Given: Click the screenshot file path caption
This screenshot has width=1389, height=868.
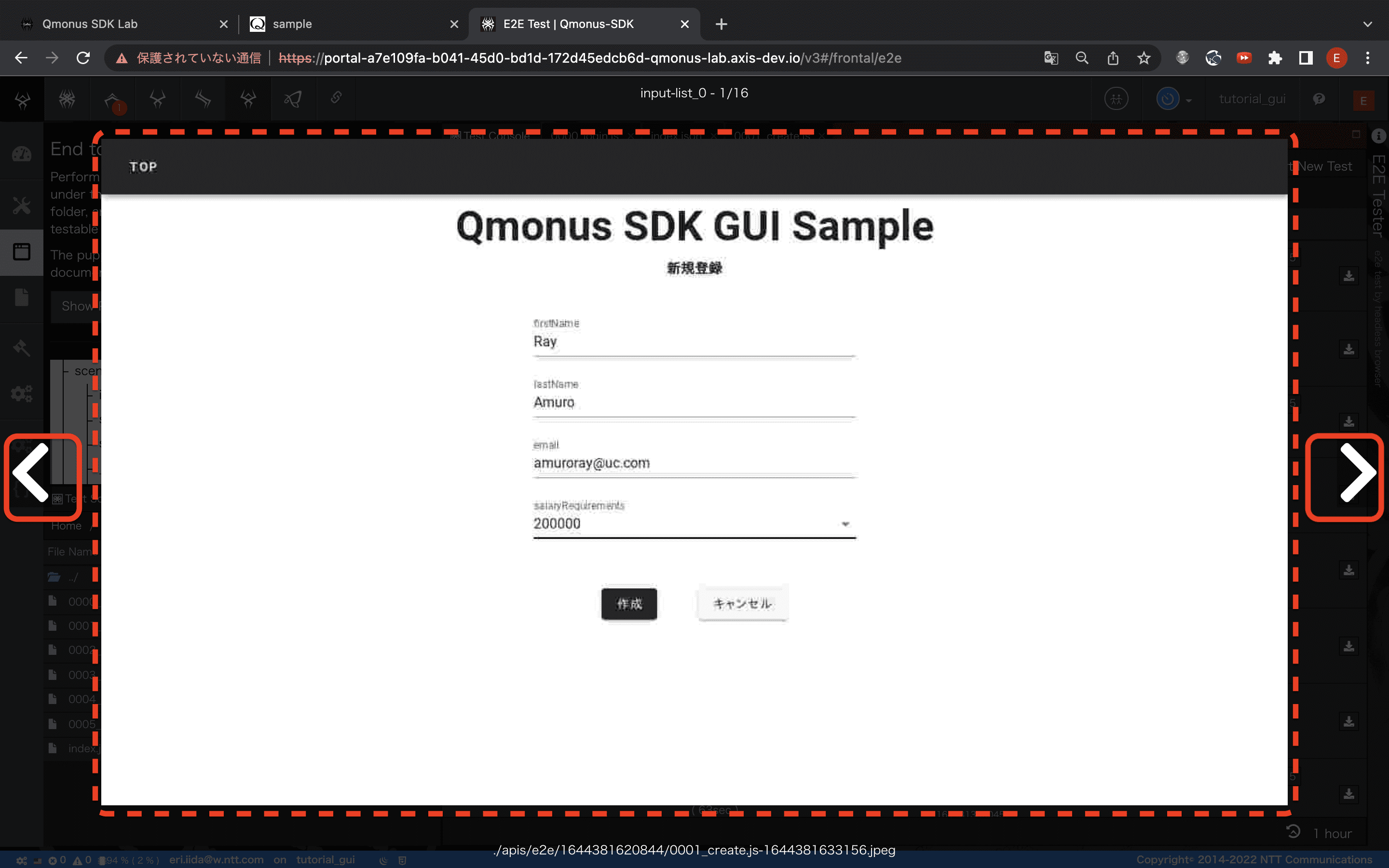Looking at the screenshot, I should pos(694,850).
